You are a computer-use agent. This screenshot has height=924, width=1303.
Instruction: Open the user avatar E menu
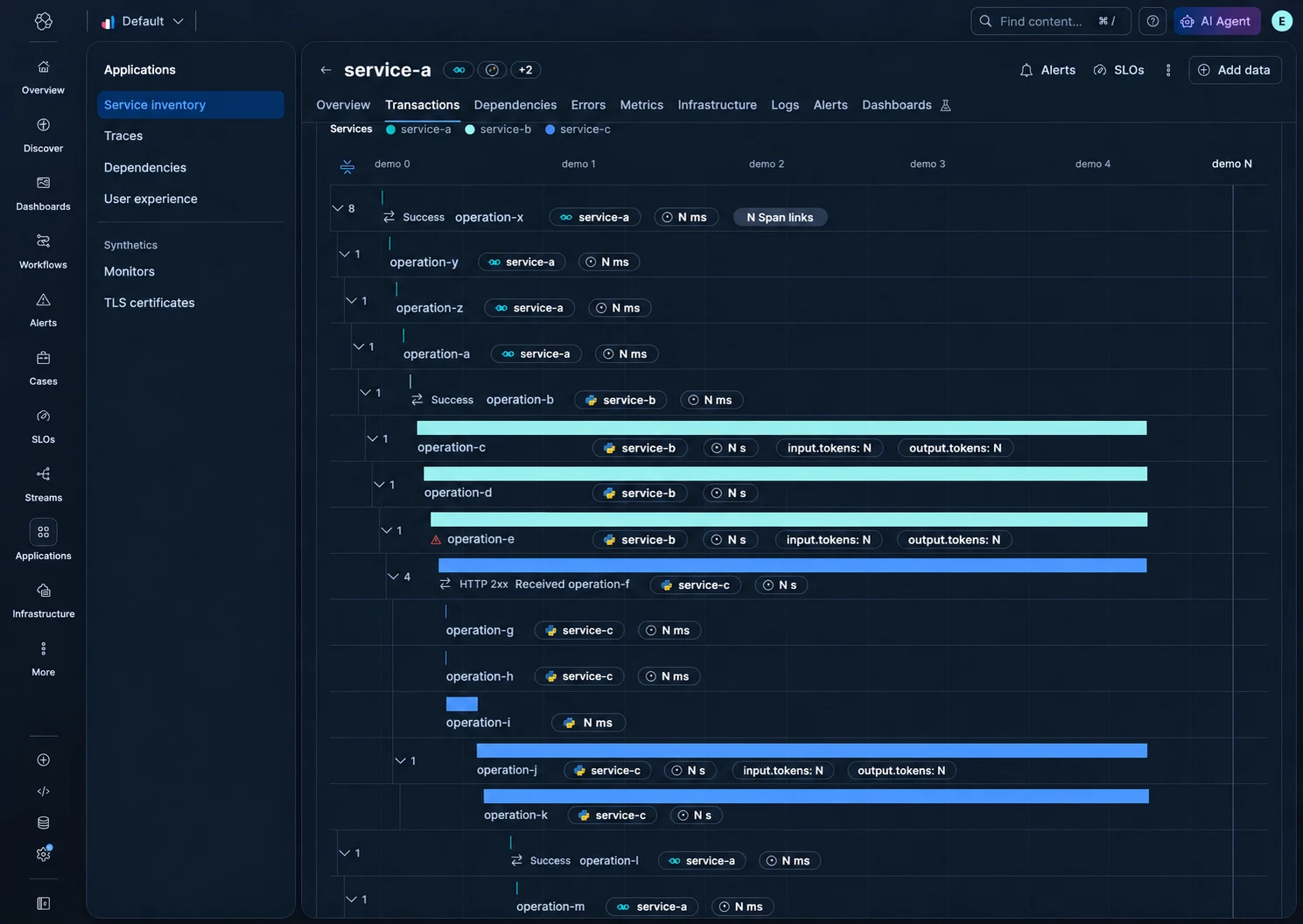(1282, 21)
